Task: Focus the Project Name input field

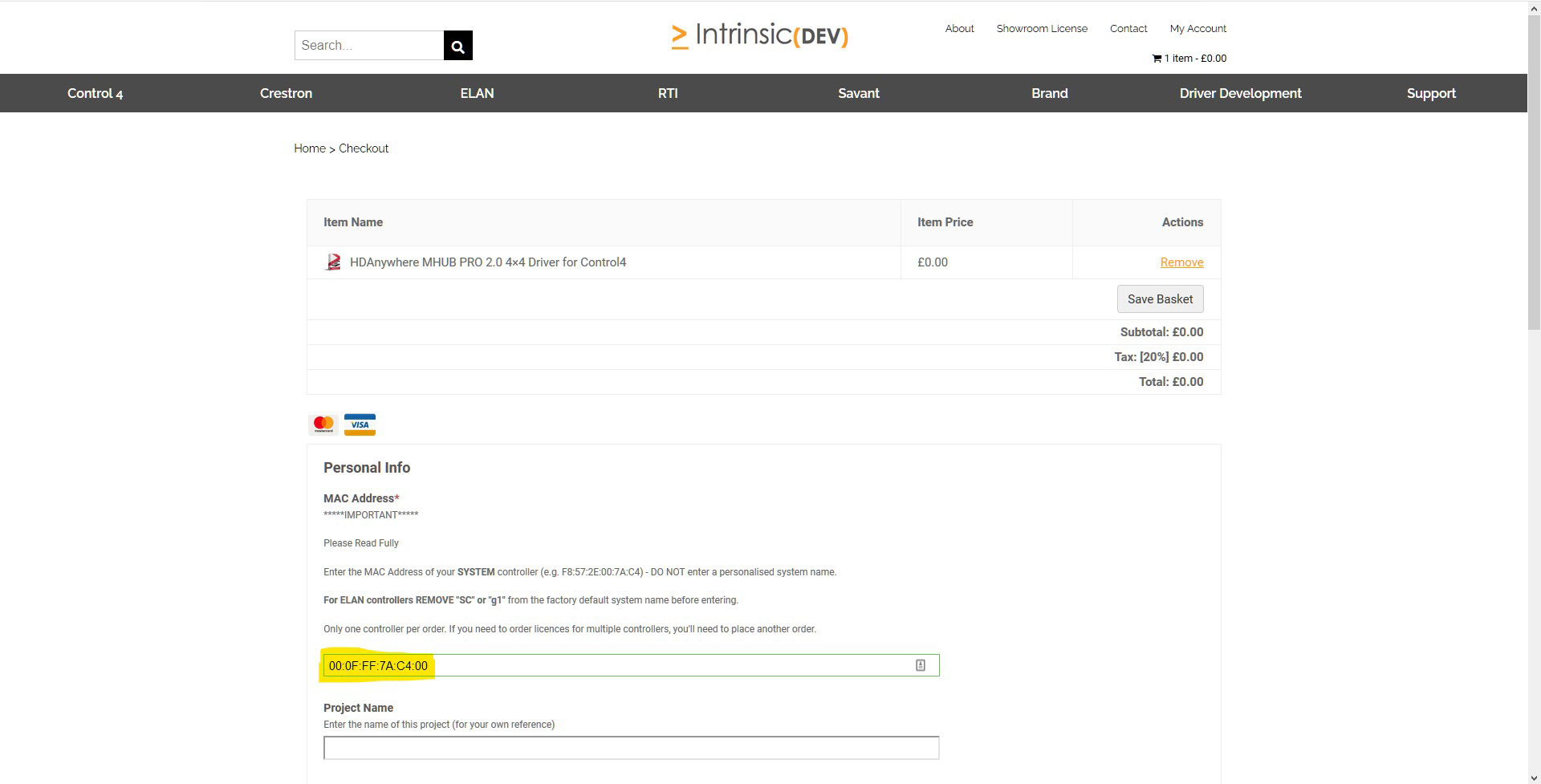Action: (x=631, y=748)
